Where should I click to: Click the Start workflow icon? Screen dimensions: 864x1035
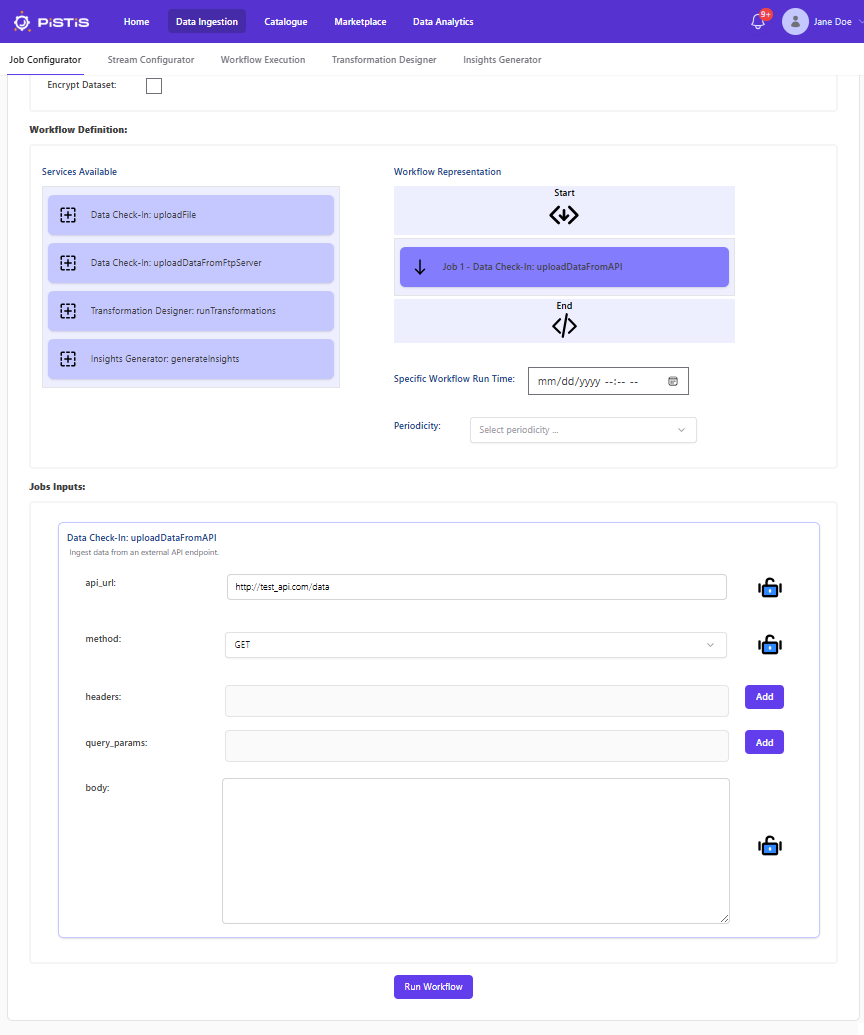(564, 215)
